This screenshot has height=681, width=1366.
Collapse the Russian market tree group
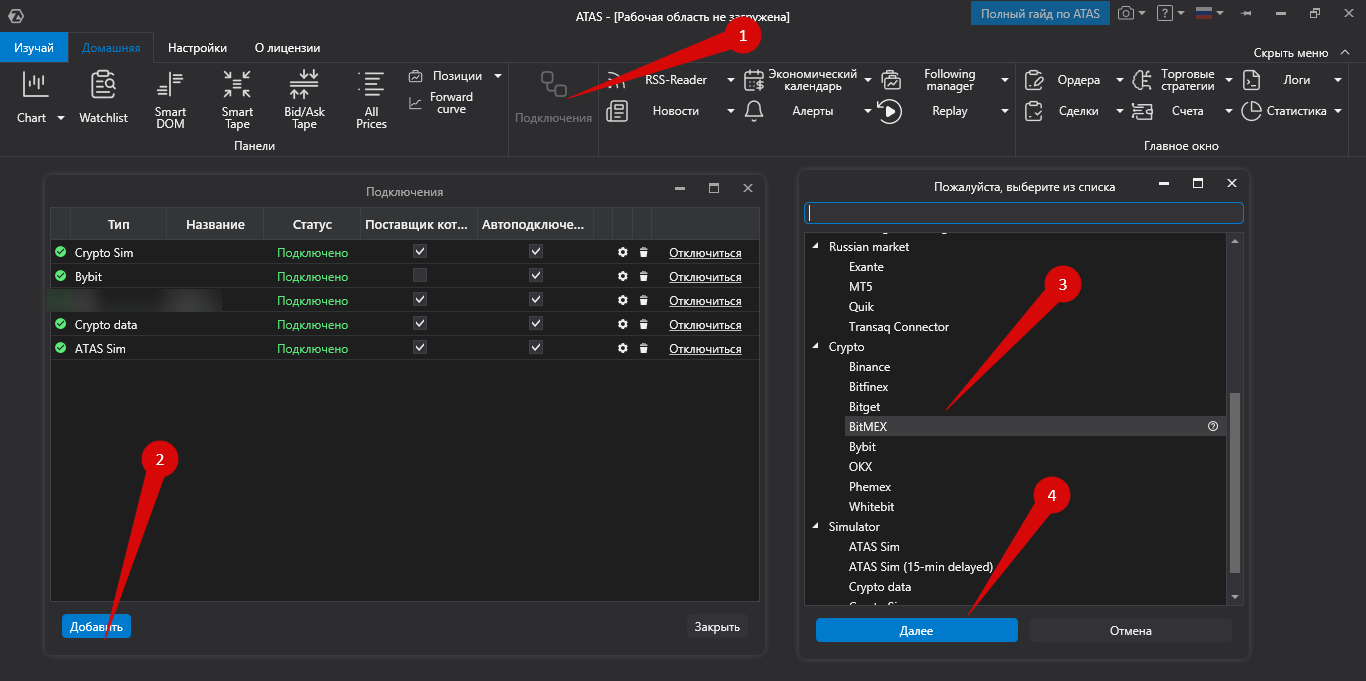pyautogui.click(x=815, y=246)
